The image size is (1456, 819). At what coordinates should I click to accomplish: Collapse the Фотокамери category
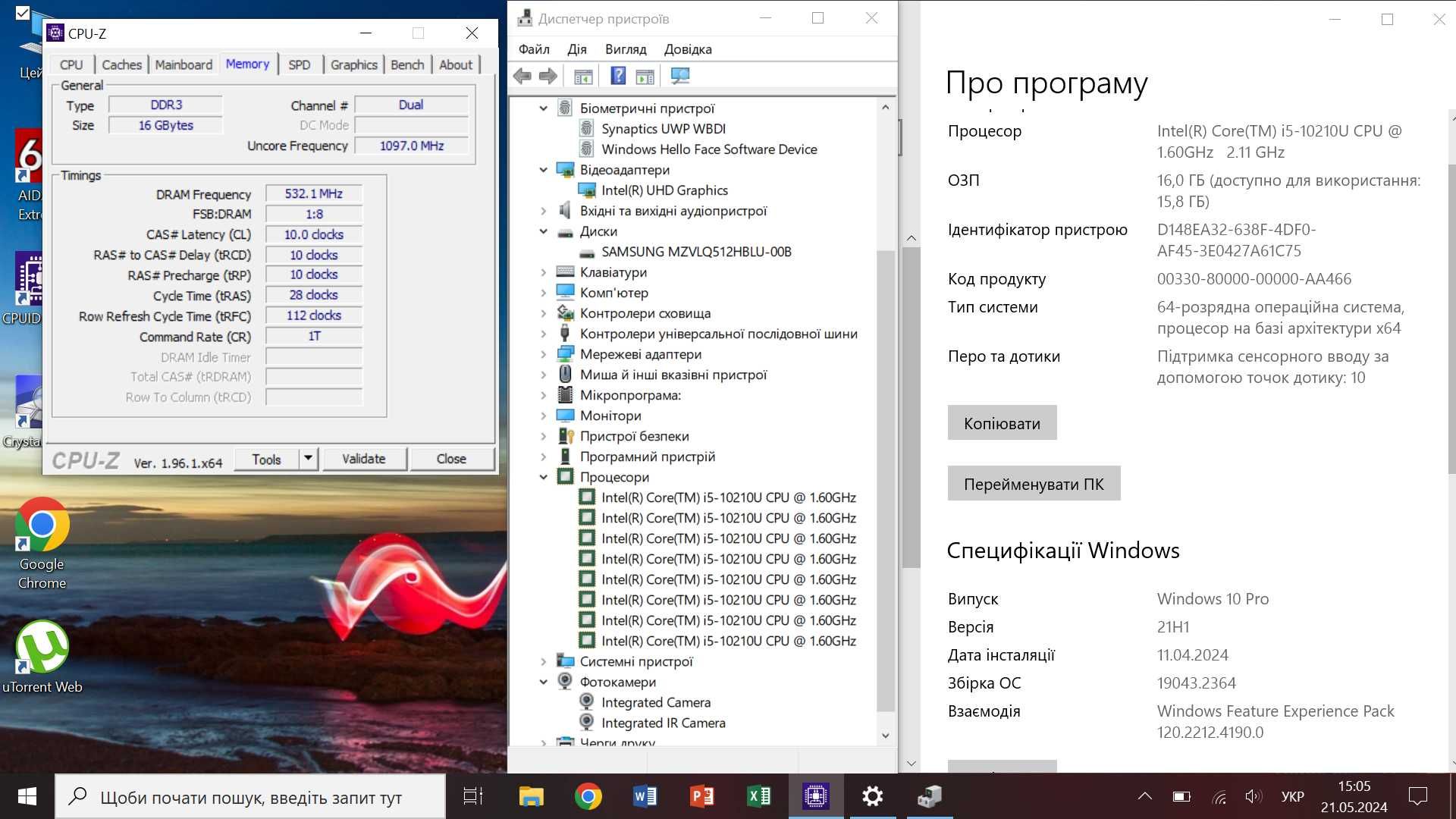(x=543, y=682)
